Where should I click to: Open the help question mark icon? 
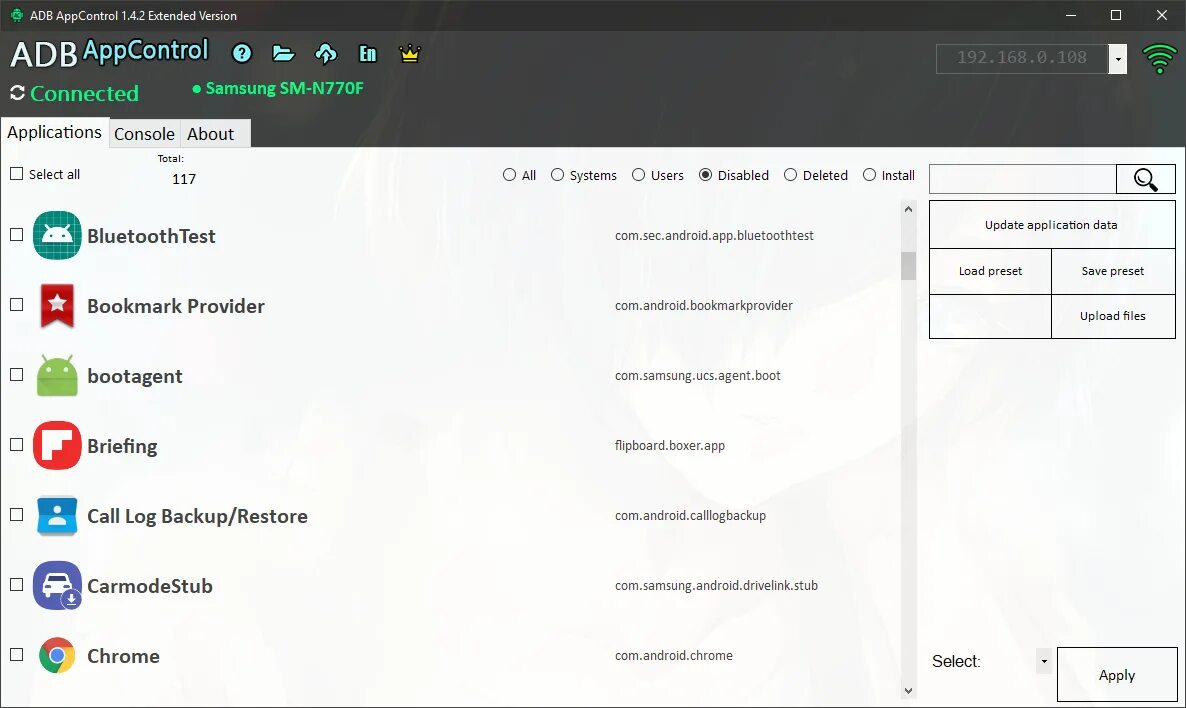point(242,53)
